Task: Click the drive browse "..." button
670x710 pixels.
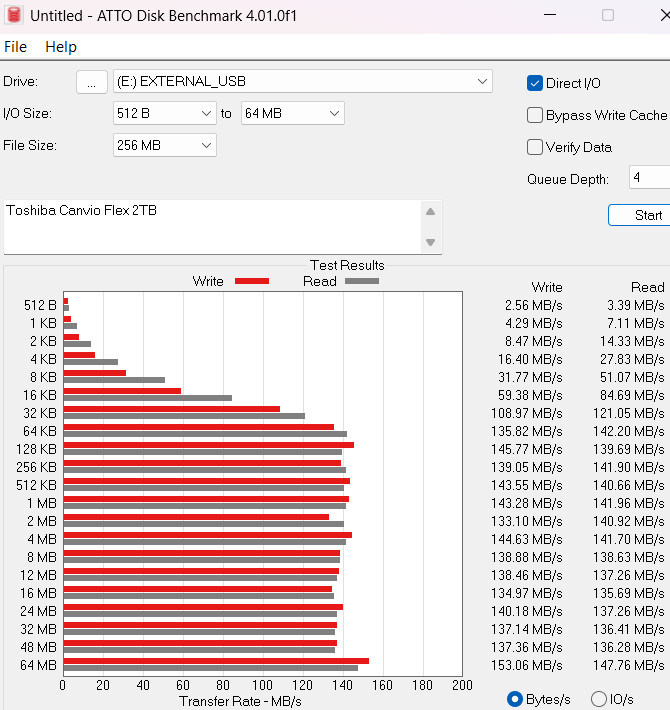Action: pos(91,82)
